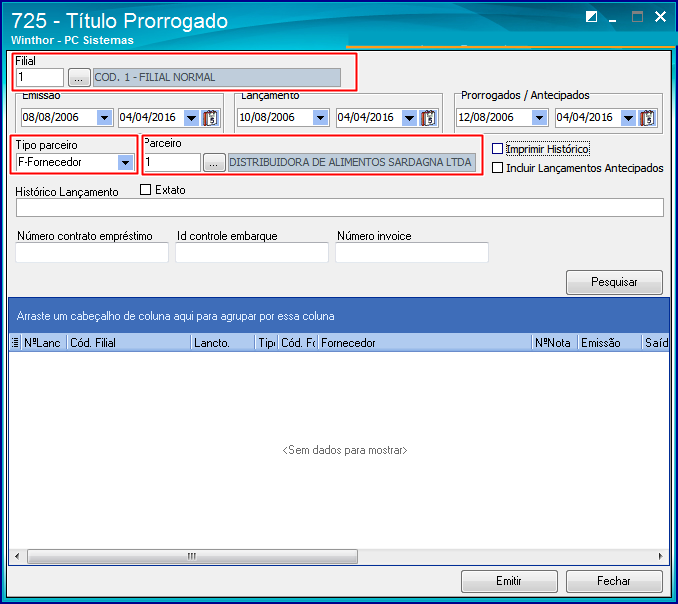The image size is (678, 604).
Task: Click the Pesquisar button
Action: [x=614, y=282]
